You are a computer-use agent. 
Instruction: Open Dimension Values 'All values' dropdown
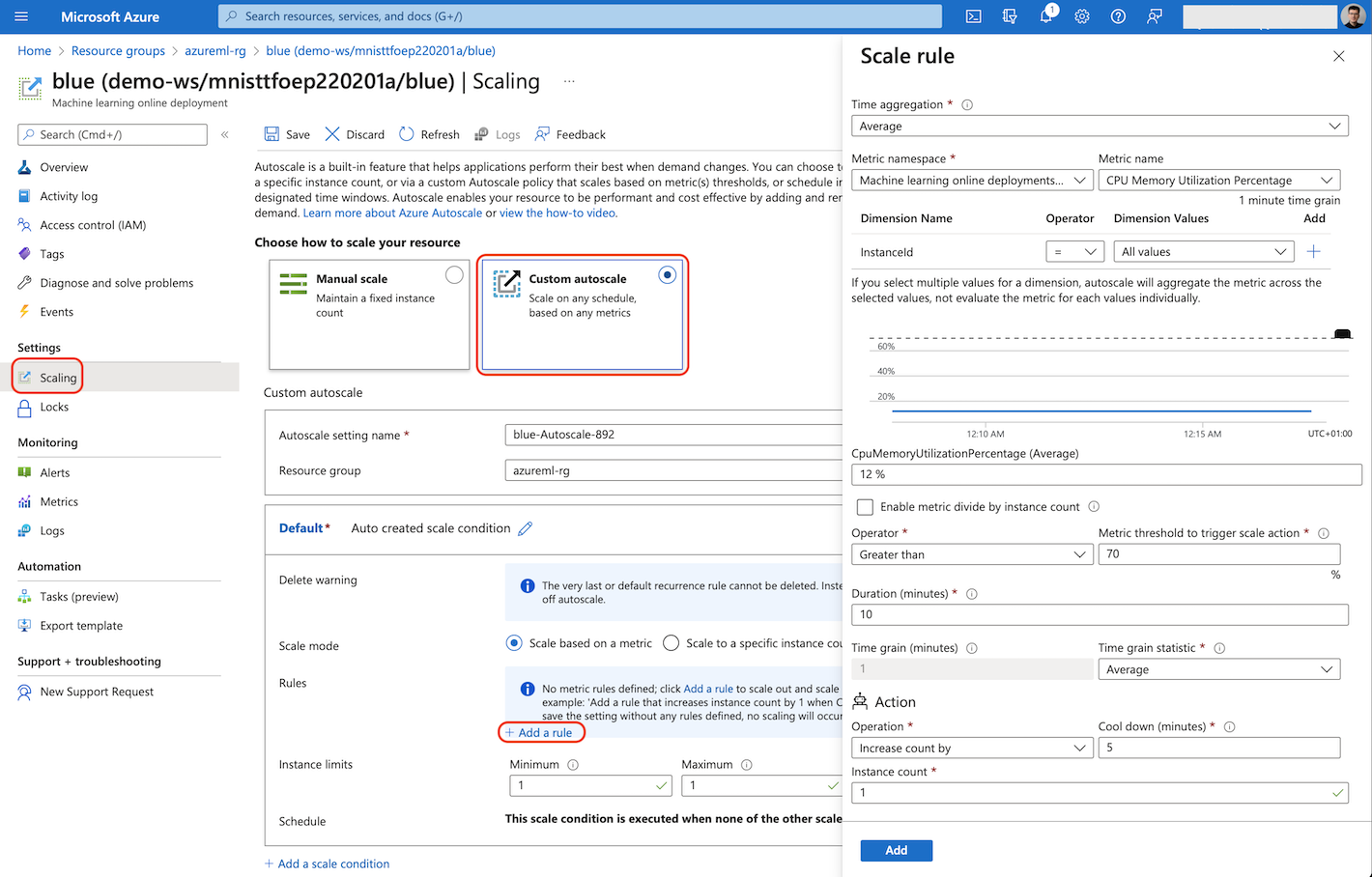click(x=1204, y=252)
